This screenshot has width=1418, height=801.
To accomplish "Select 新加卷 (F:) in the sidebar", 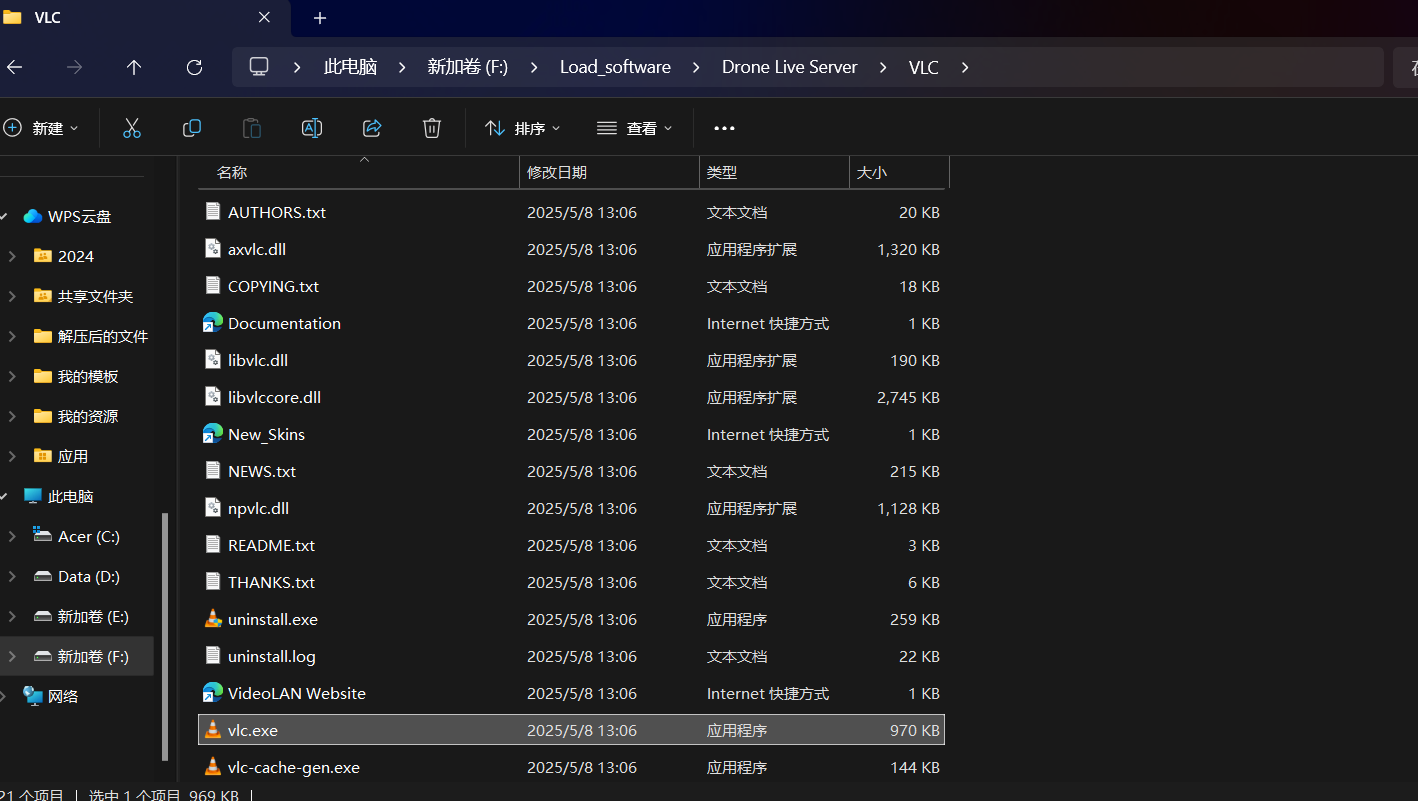I will 77,656.
